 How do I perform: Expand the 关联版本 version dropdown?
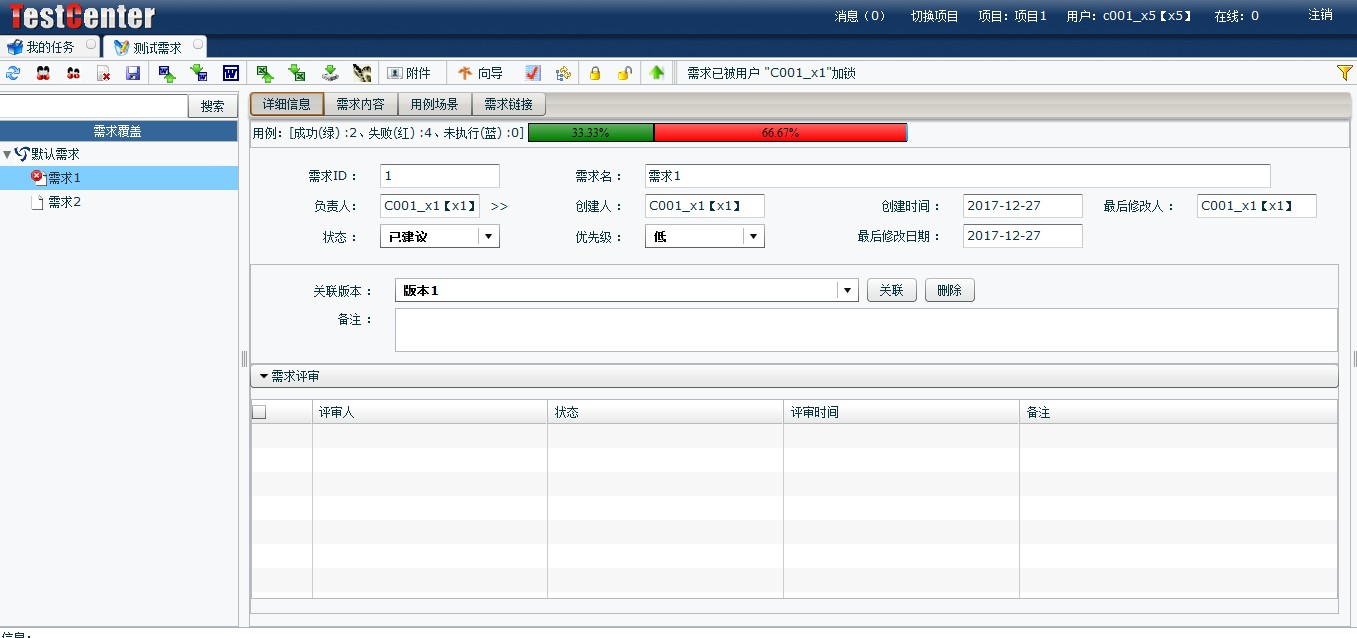coord(848,291)
